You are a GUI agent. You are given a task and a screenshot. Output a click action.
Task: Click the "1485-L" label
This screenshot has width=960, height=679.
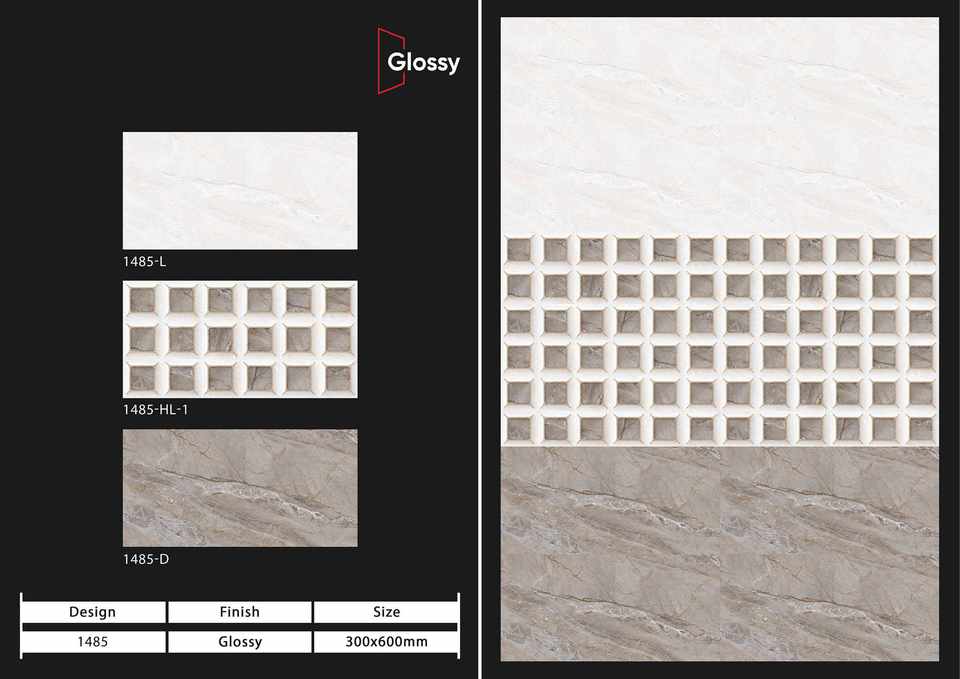tap(144, 261)
